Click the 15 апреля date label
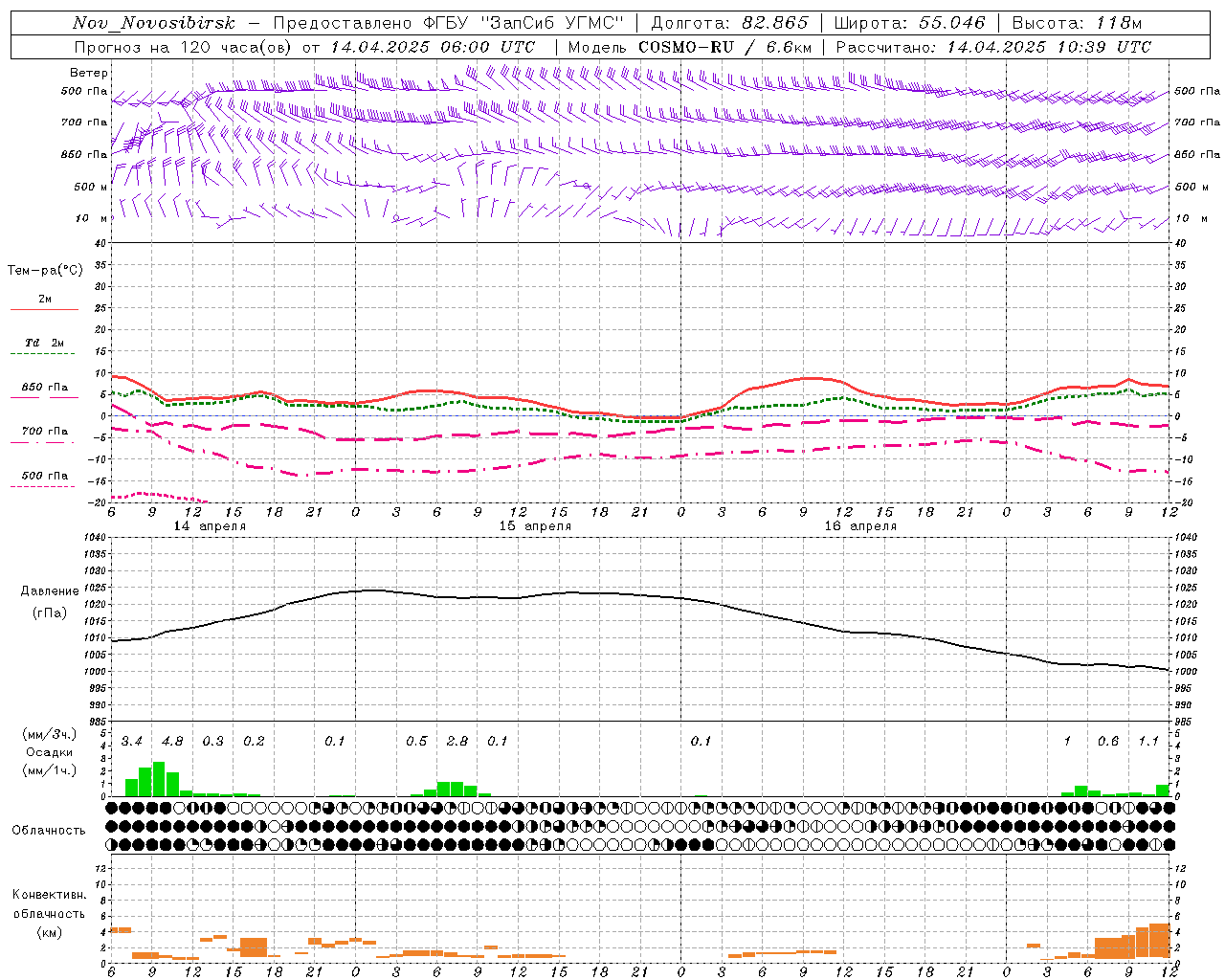Screen dimensions: 1225x980 click(535, 526)
